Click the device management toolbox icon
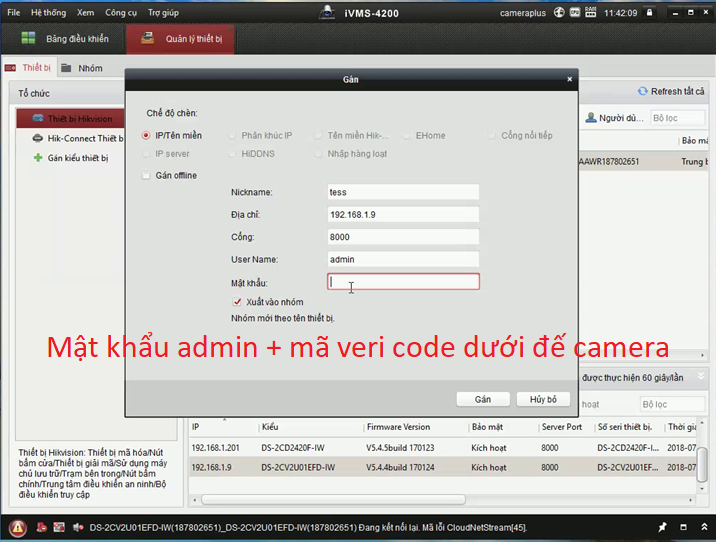Viewport: 716px width, 542px height. [147, 38]
